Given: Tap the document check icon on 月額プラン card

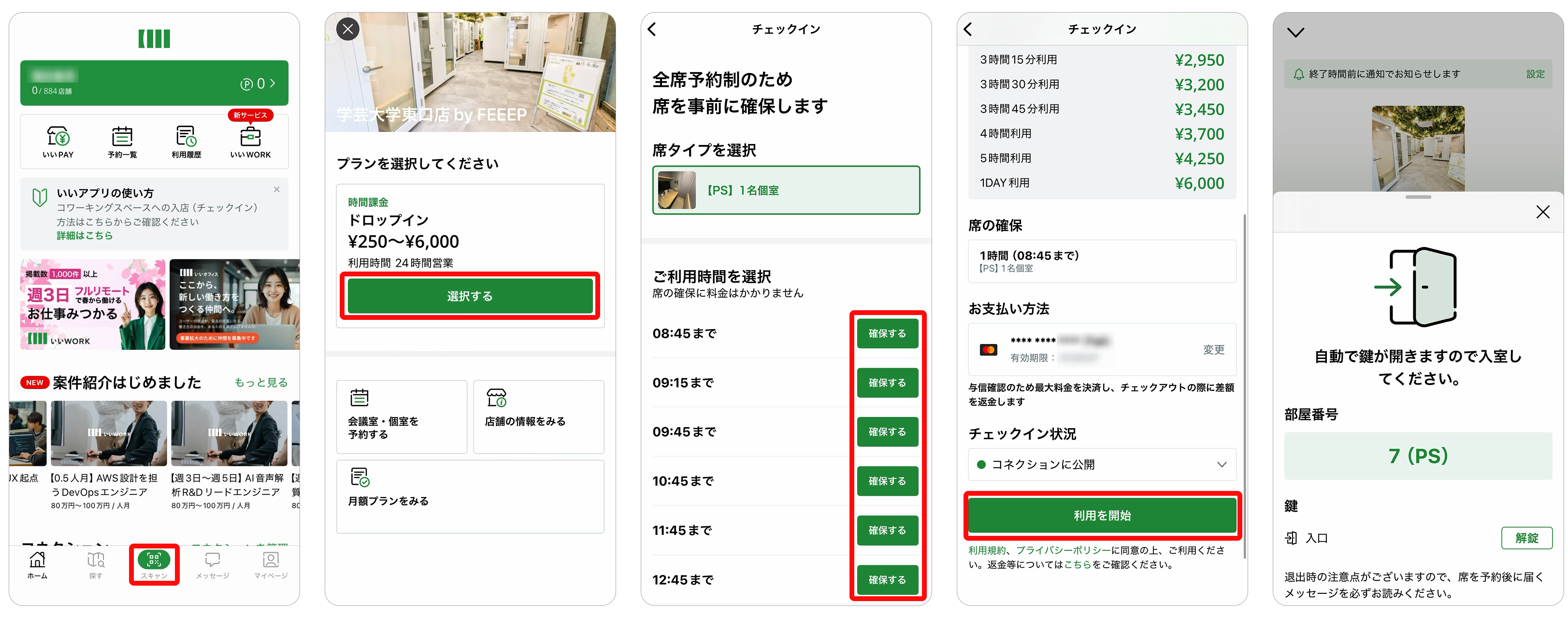Looking at the screenshot, I should point(360,477).
